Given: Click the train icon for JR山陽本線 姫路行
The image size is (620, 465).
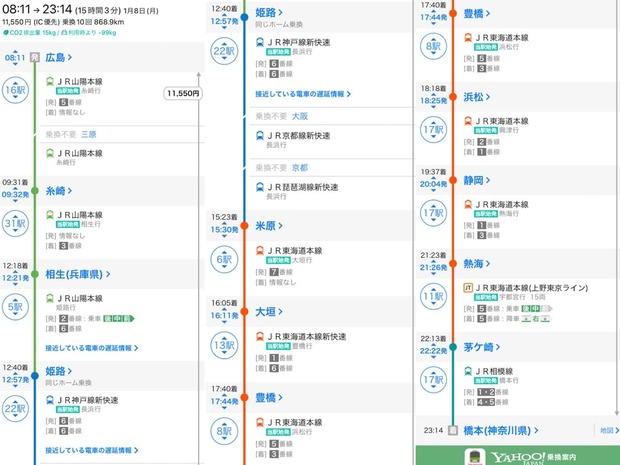Looking at the screenshot, I should point(50,299).
